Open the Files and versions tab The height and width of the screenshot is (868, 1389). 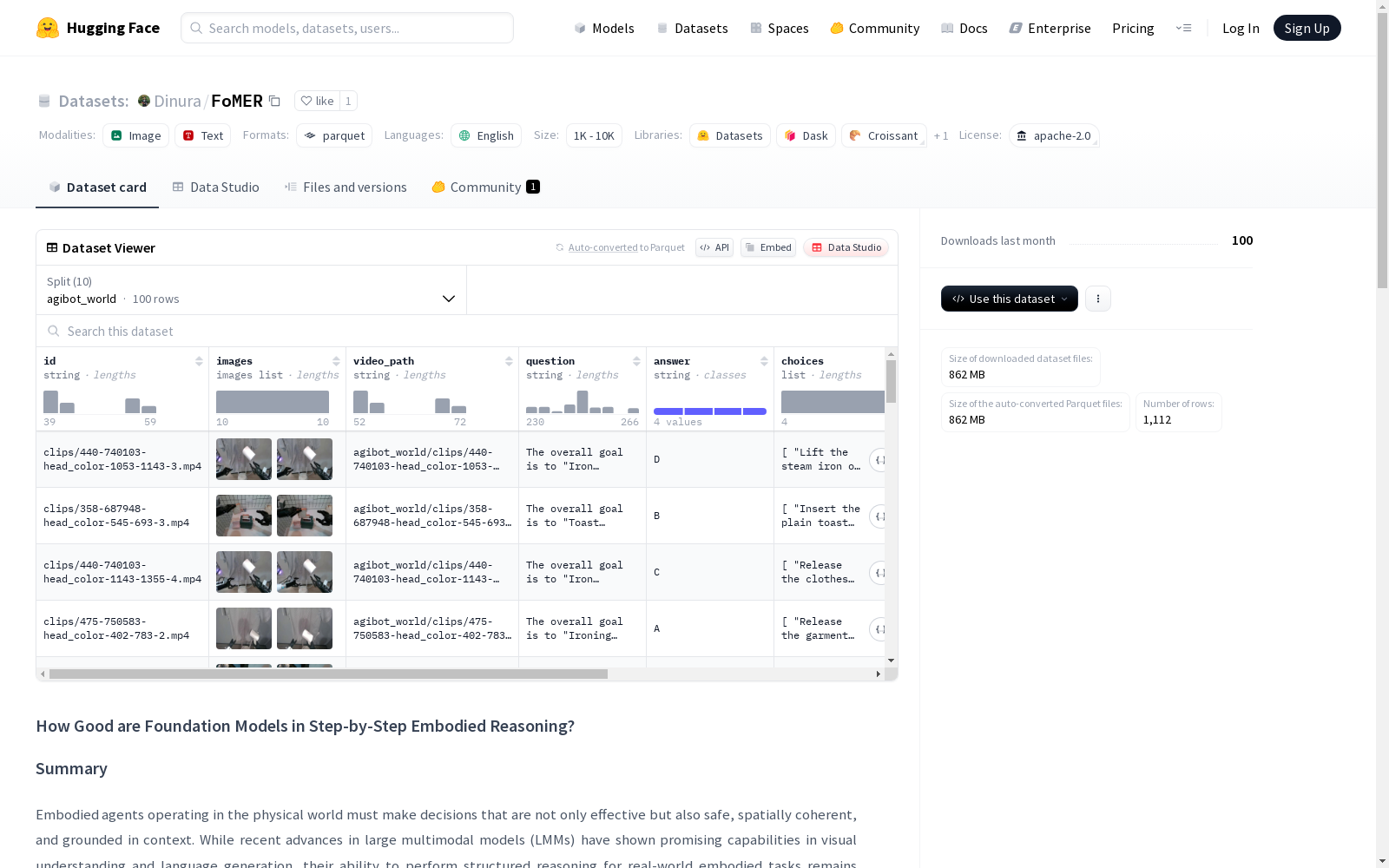coord(346,187)
